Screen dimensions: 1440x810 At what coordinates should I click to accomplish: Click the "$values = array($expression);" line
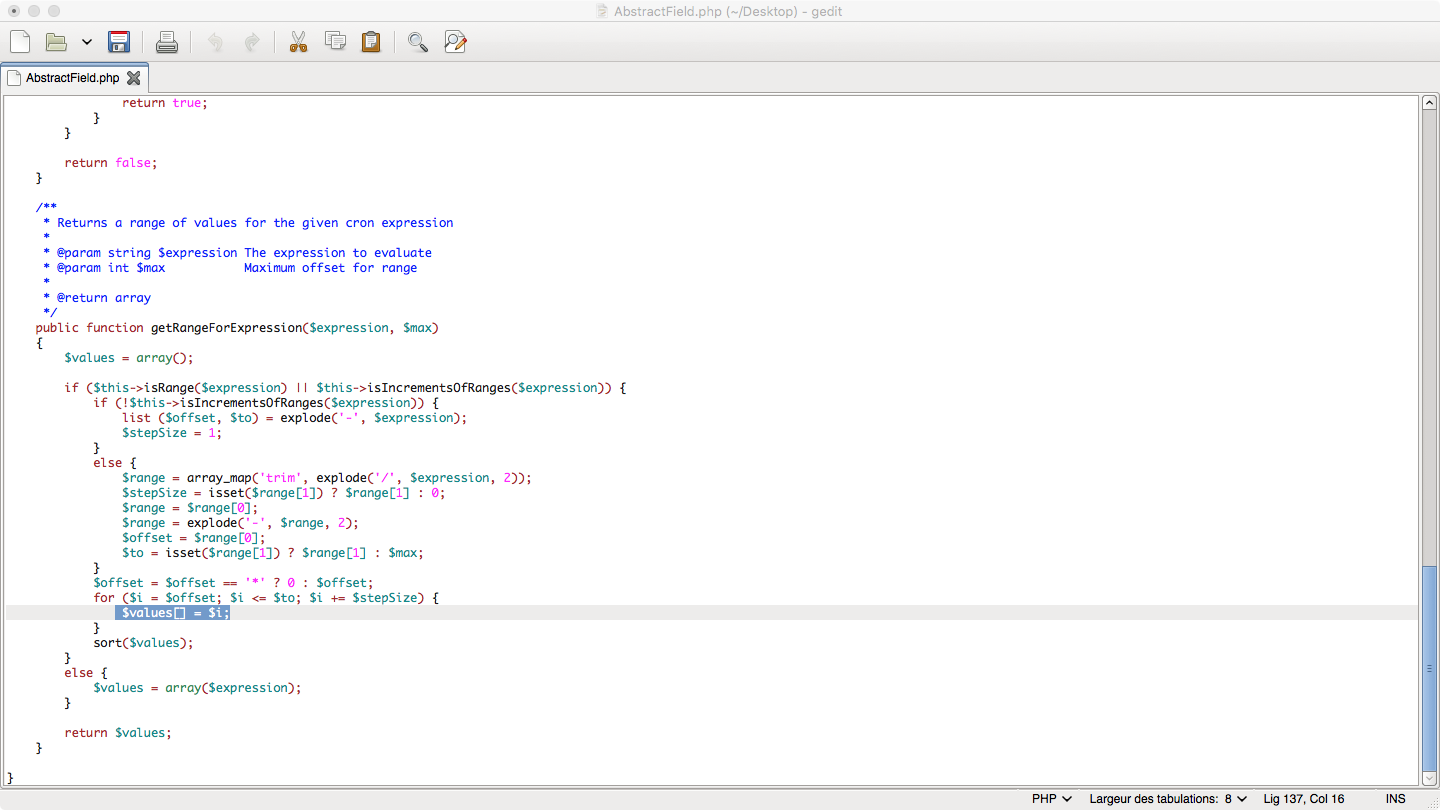click(x=197, y=688)
